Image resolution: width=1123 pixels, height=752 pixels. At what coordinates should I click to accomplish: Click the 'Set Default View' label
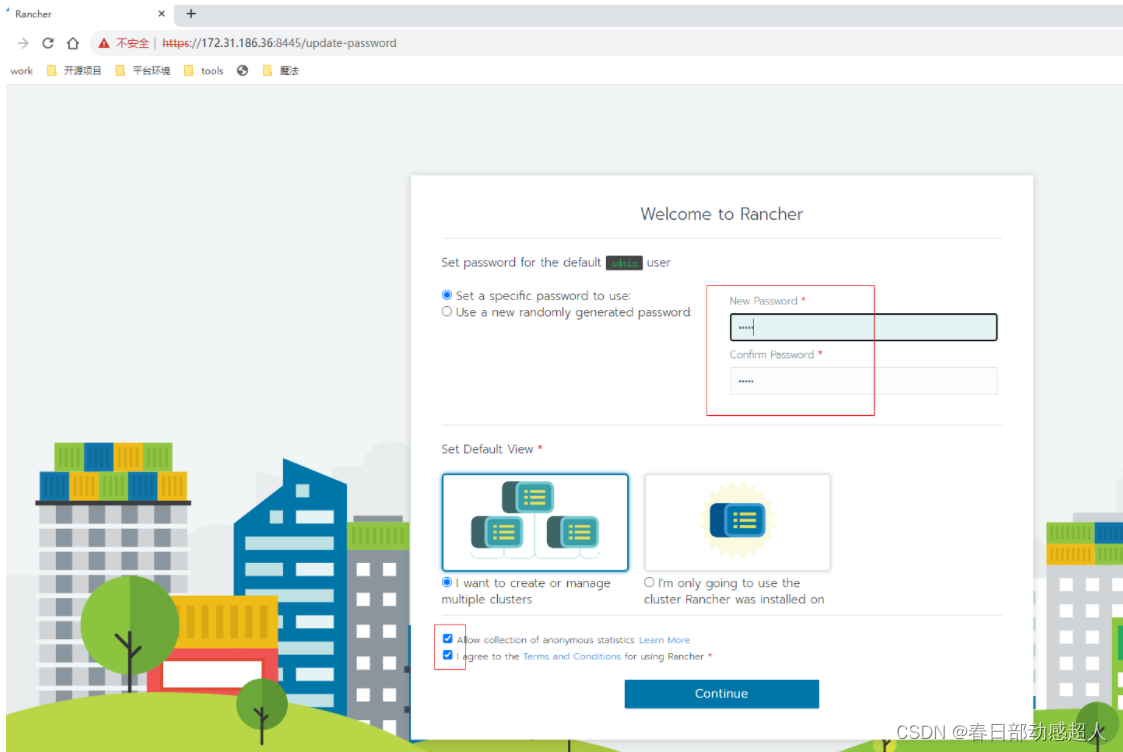tap(487, 449)
